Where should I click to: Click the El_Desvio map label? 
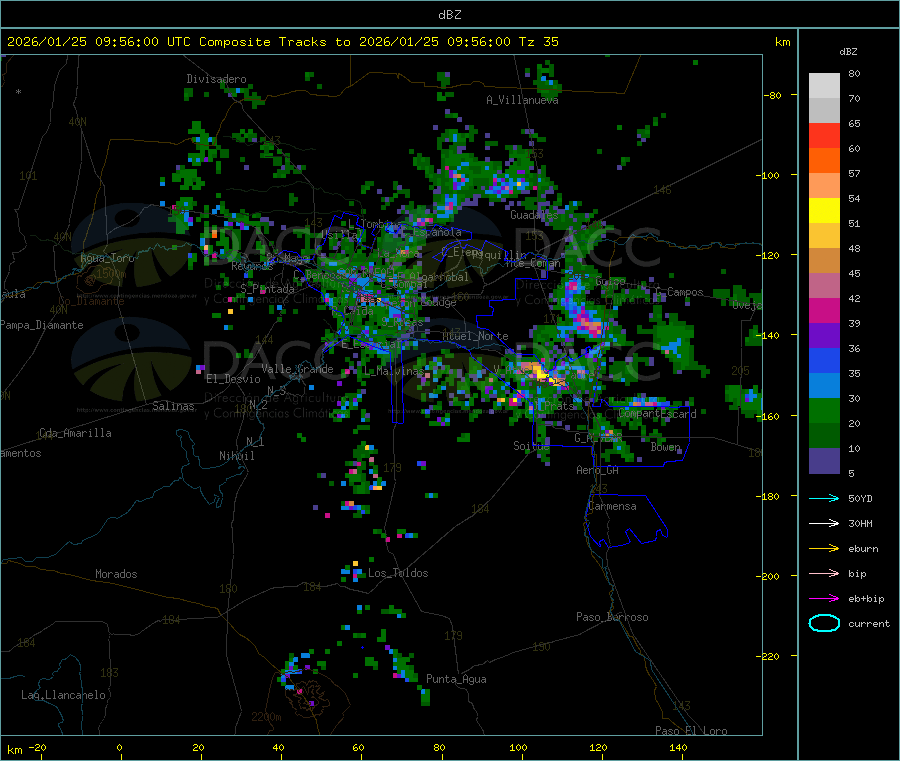233,379
